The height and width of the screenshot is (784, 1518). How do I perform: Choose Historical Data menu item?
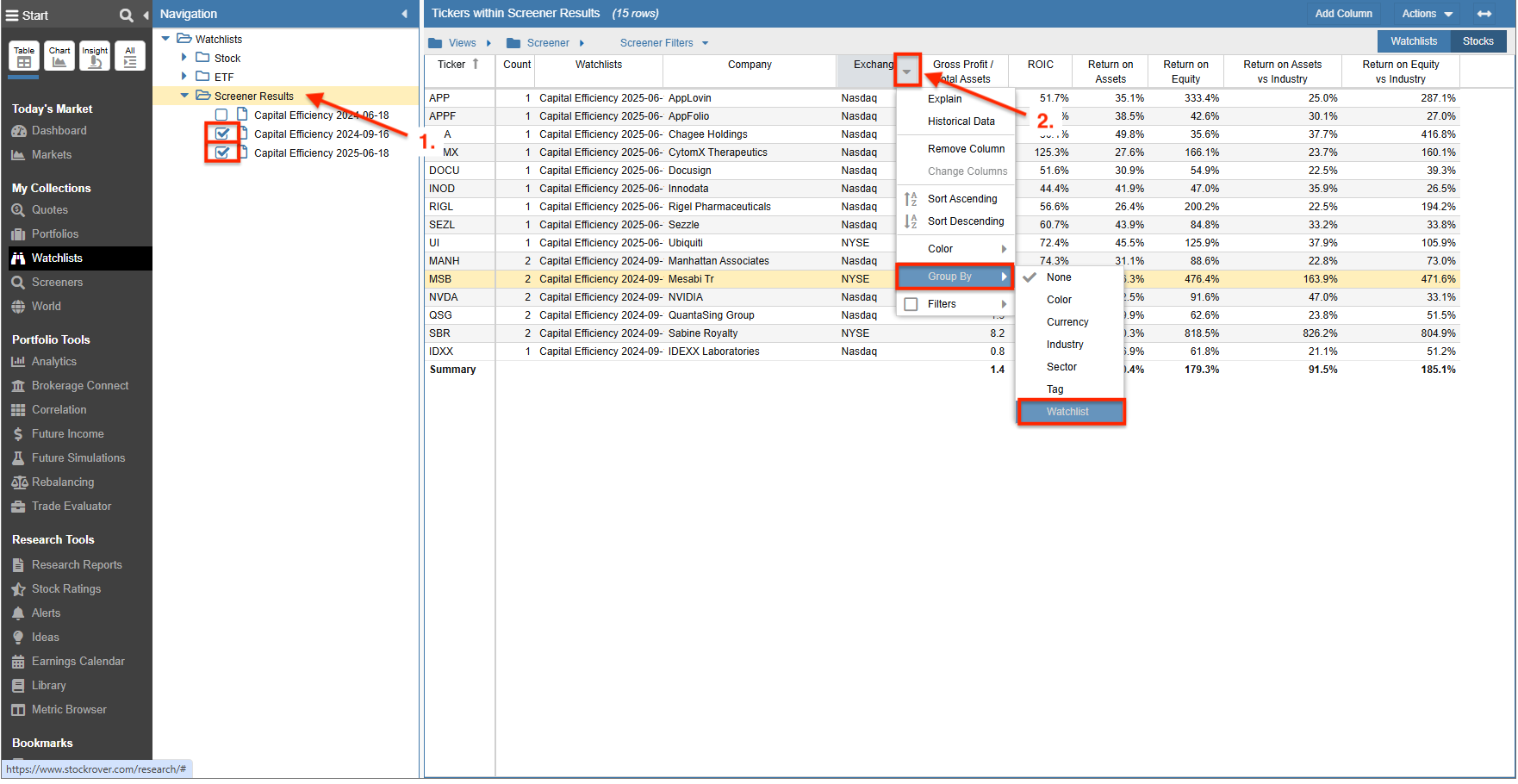pyautogui.click(x=961, y=121)
